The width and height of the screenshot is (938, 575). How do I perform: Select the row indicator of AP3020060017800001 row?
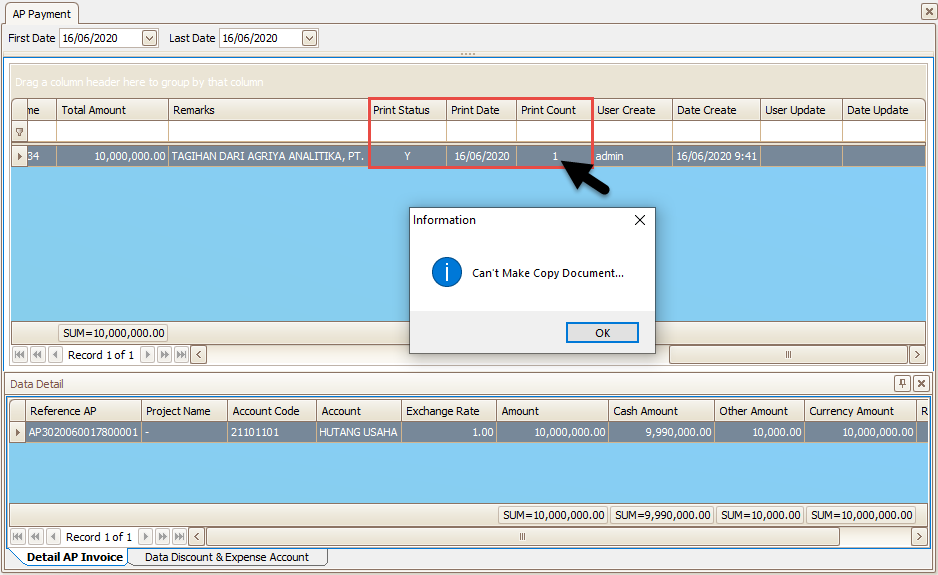[17, 432]
